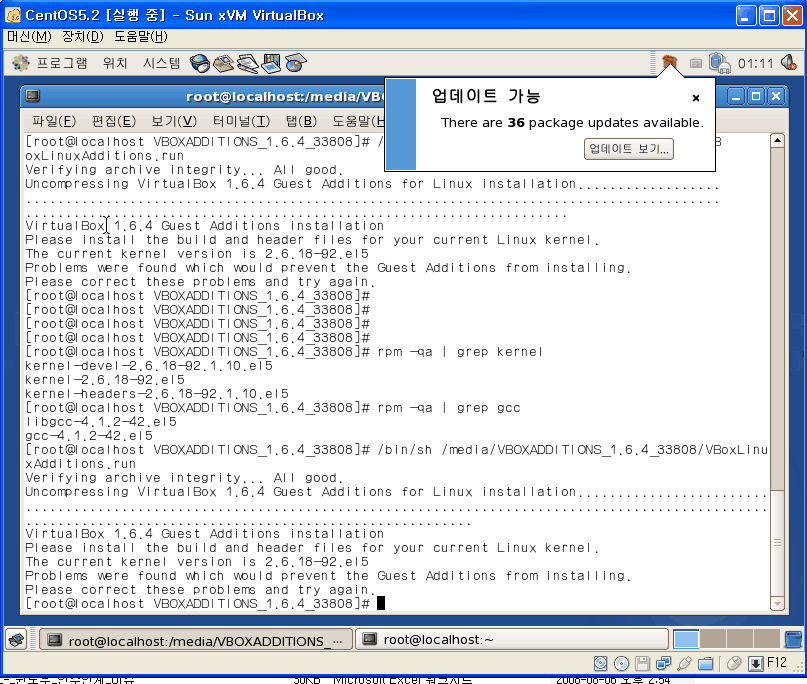Launch the Evolution mail launcher icon
The height and width of the screenshot is (684, 807).
click(x=223, y=63)
